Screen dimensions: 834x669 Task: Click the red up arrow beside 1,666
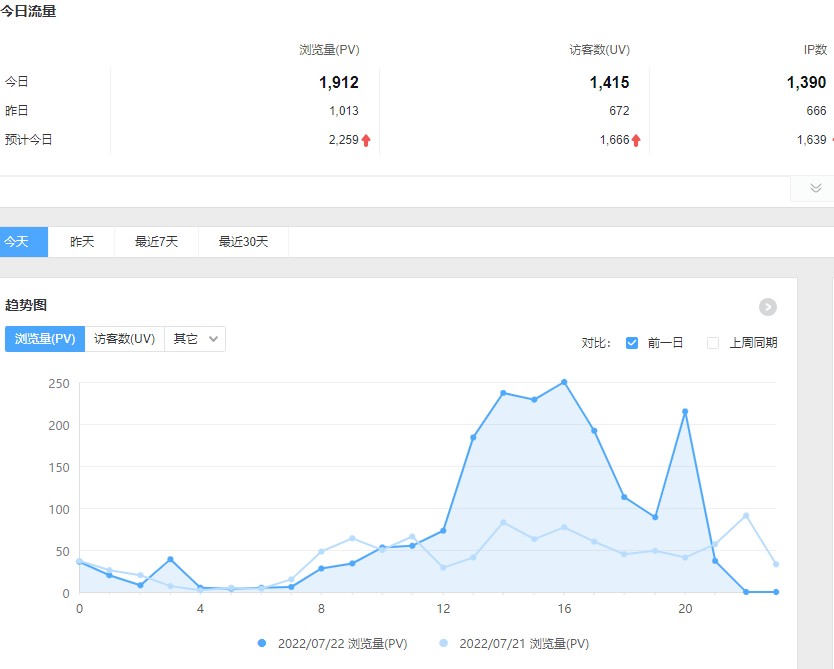pos(636,140)
